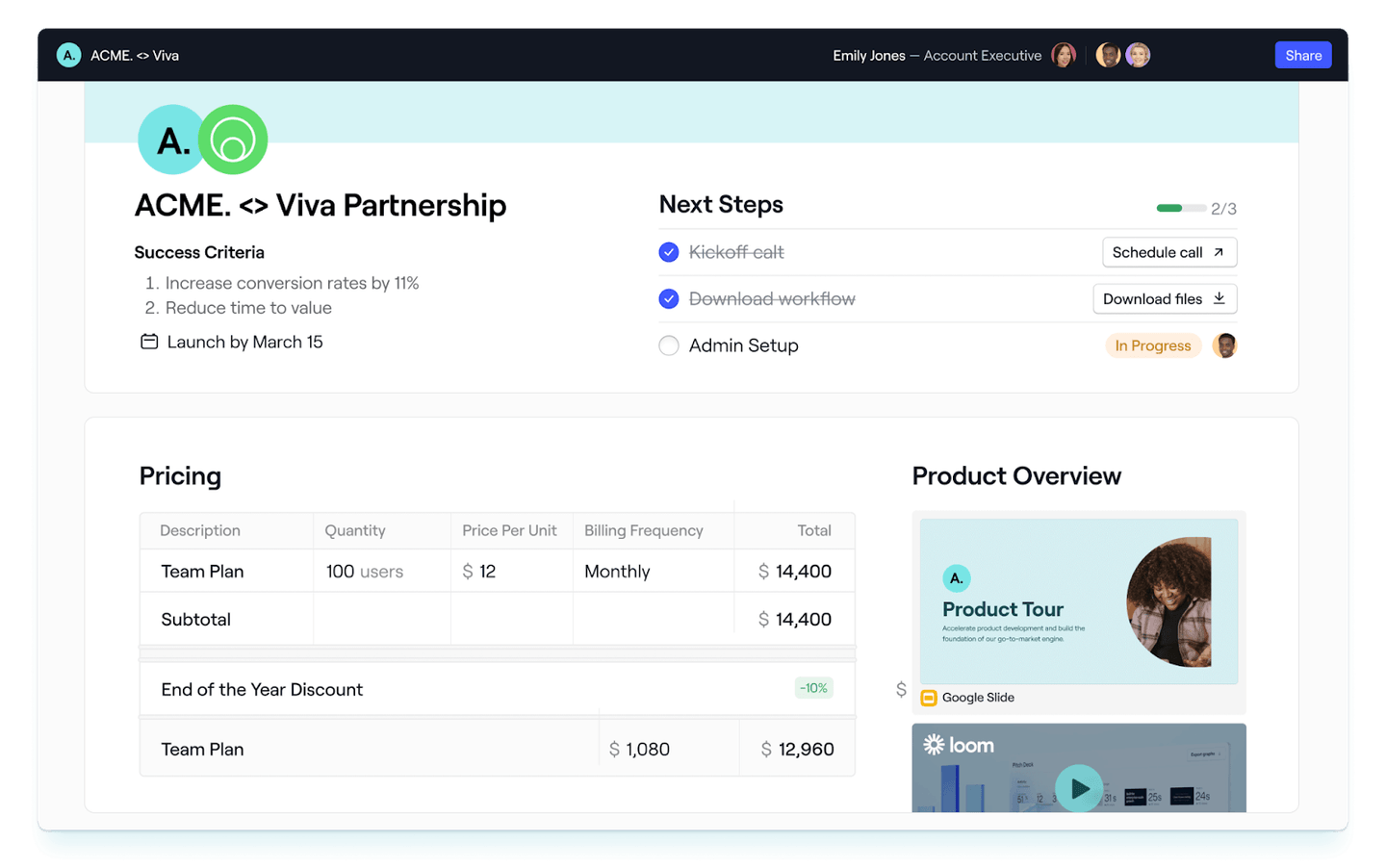Click 'Emily Jones — Account Executive' text

coord(937,55)
